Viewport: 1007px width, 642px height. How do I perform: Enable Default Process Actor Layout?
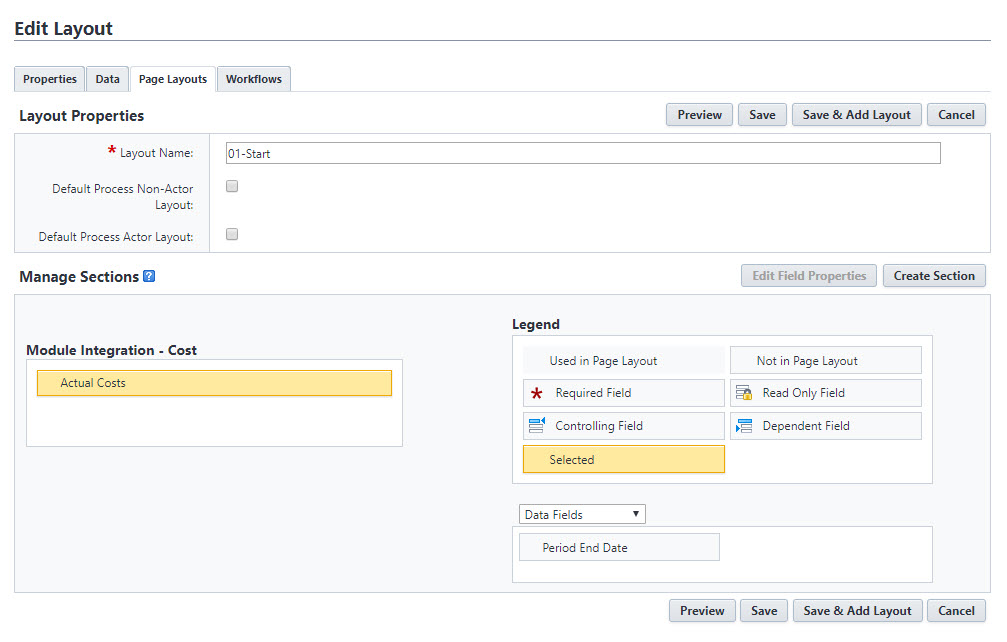click(x=231, y=234)
